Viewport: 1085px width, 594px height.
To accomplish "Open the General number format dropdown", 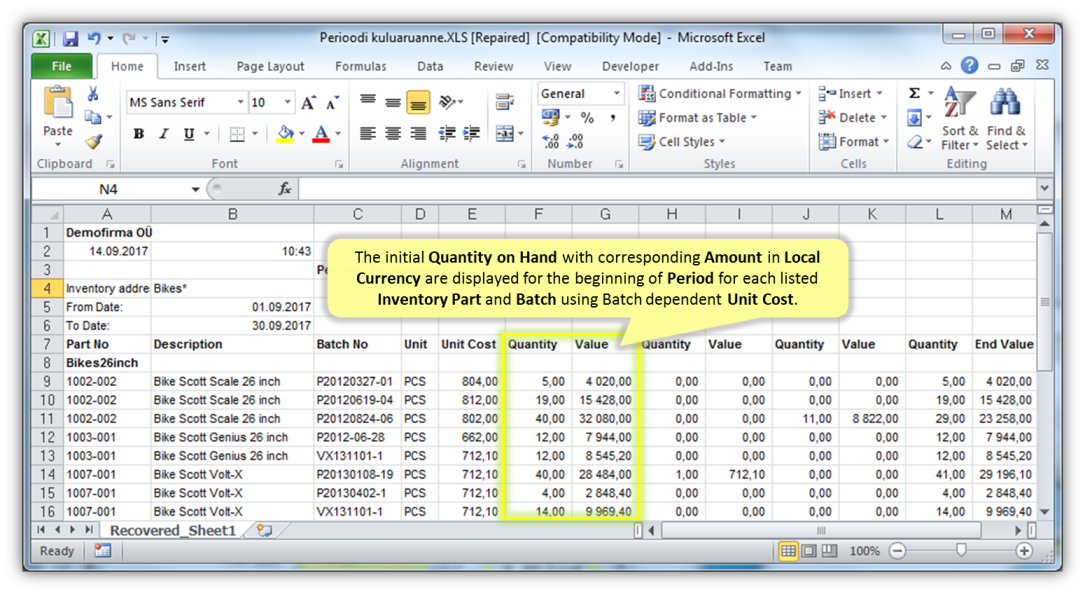I will 616,93.
